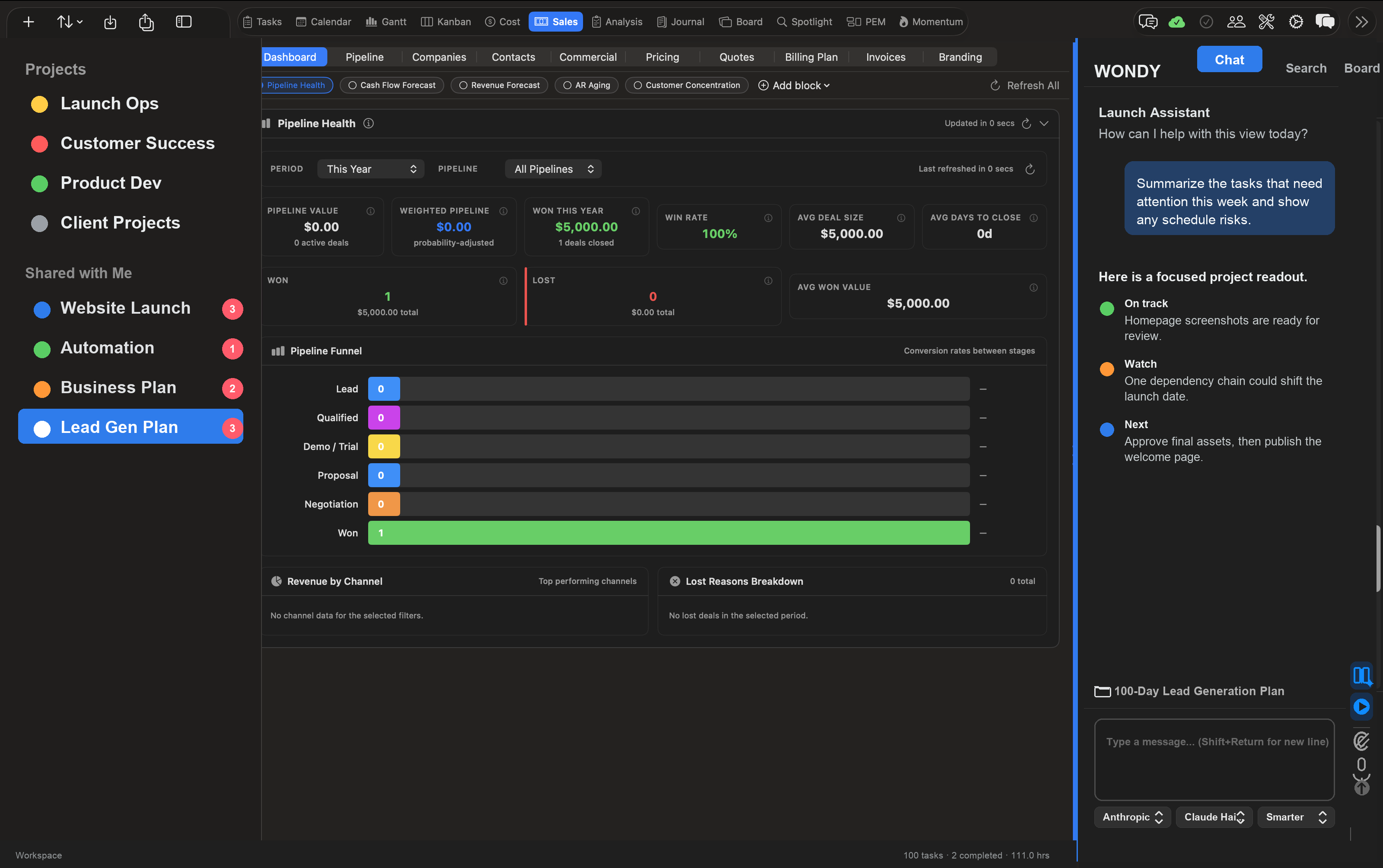1383x868 pixels.
Task: Show info for Pipeline Value card
Action: coord(370,211)
